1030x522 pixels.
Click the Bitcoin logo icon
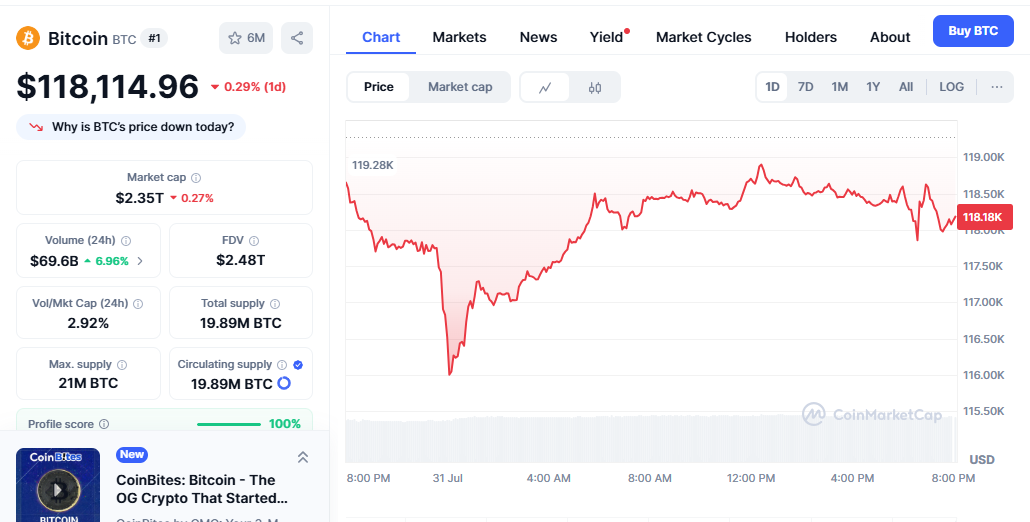point(28,38)
